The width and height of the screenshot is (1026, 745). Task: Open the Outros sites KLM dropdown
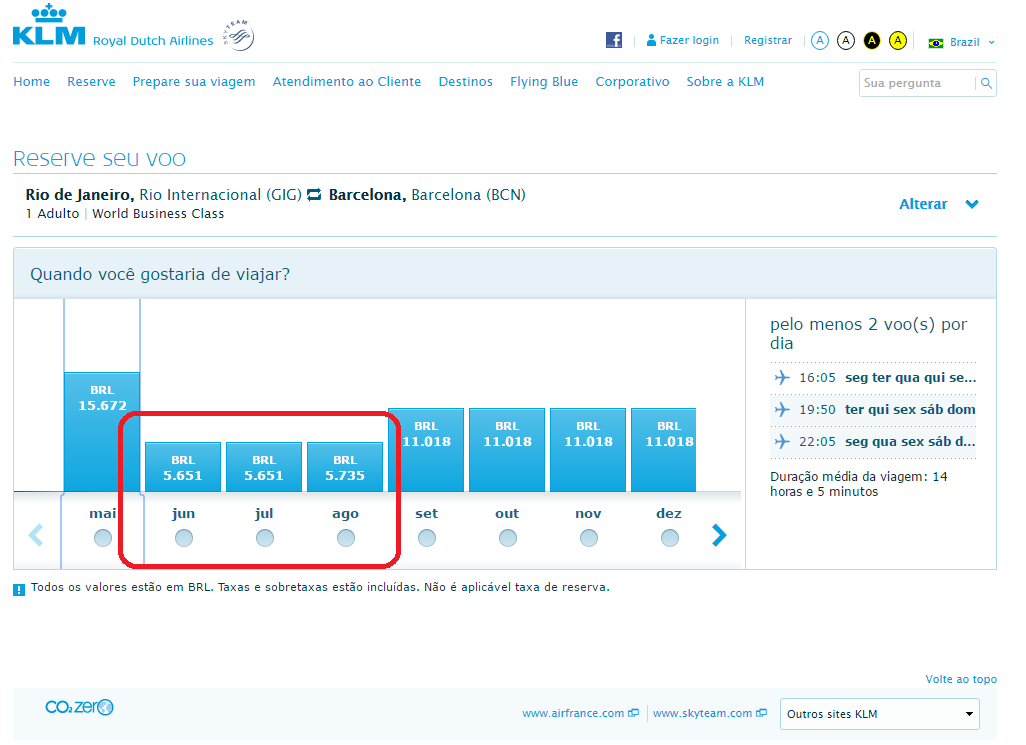tap(879, 714)
